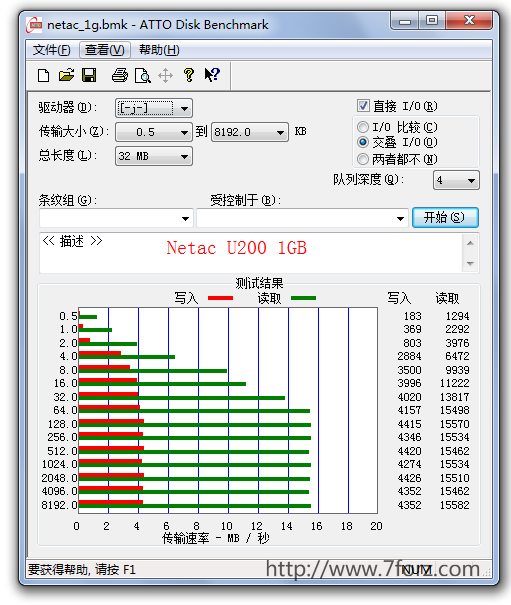Open transfer size start 0.5 dropdown
511x605 pixels.
pos(154,132)
